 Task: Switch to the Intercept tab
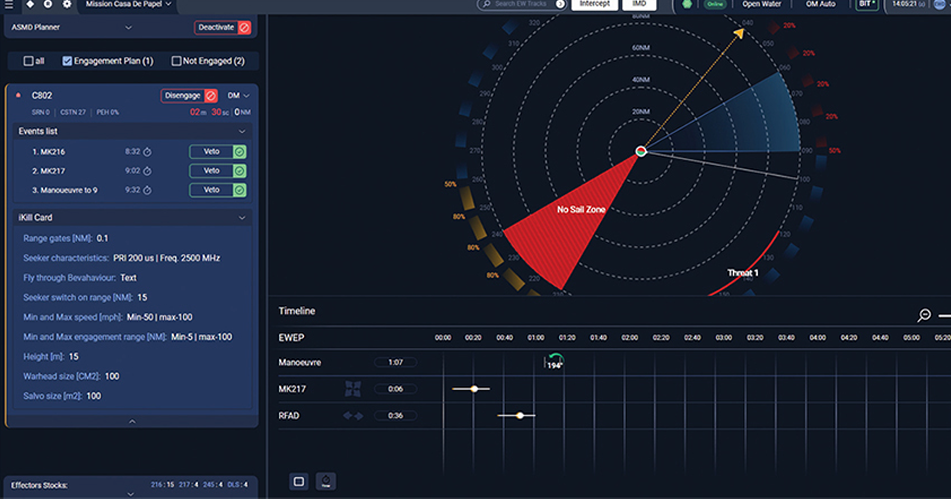(593, 5)
